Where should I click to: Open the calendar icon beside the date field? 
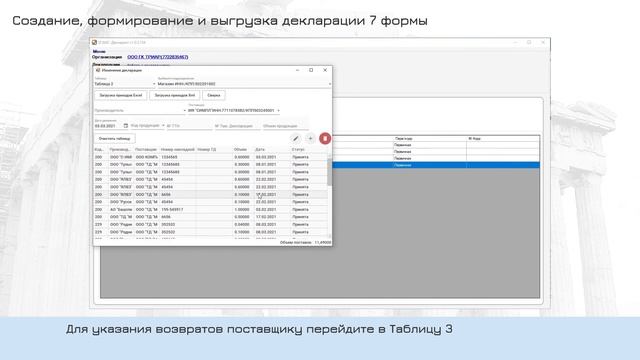click(x=126, y=126)
